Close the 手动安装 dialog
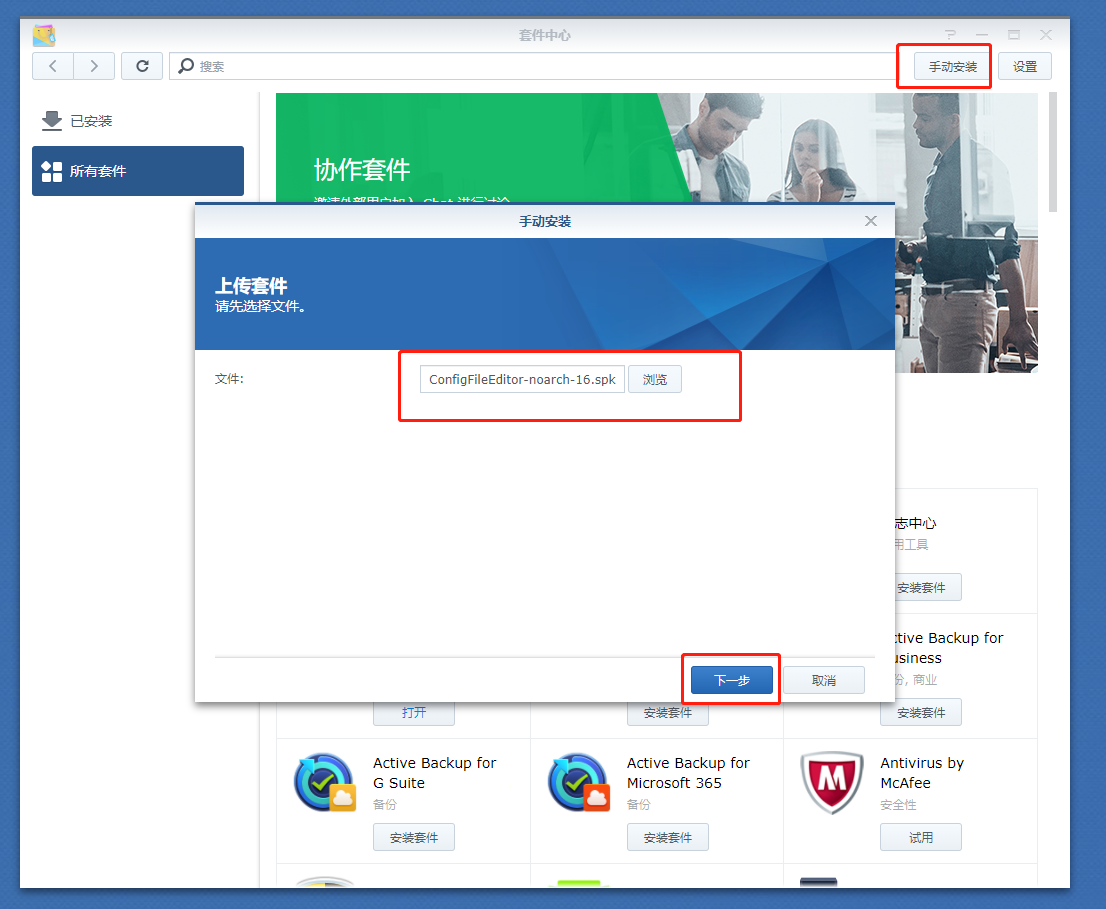This screenshot has width=1106, height=909. click(x=871, y=221)
